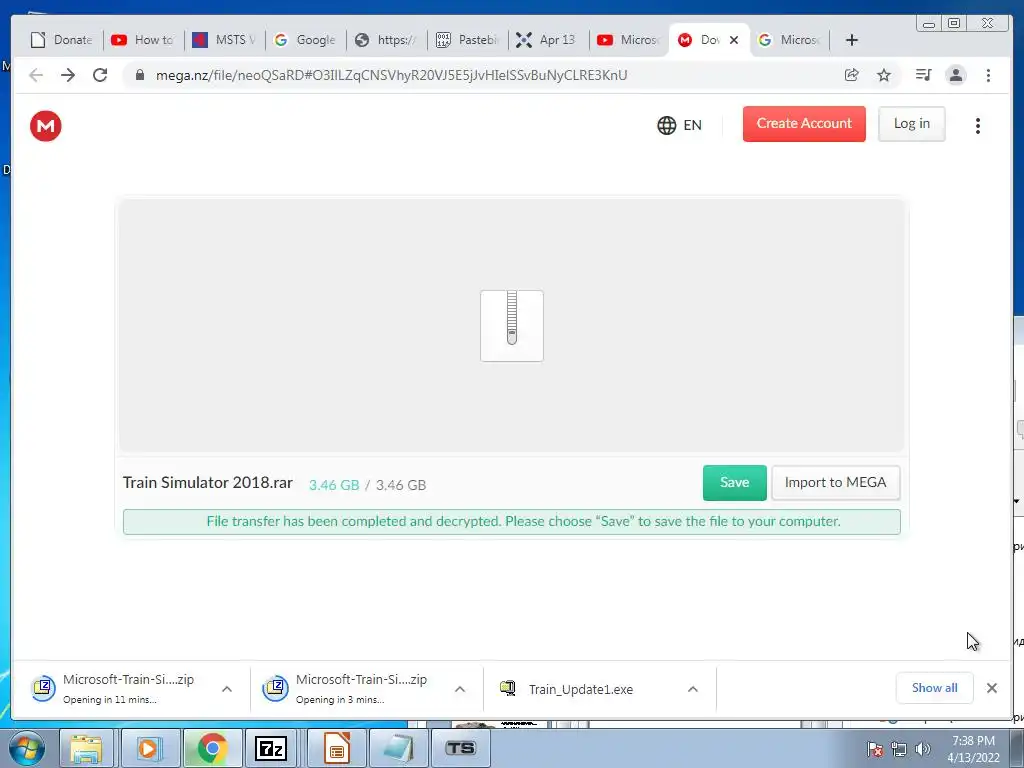Click the zip archive file thumbnail
The height and width of the screenshot is (768, 1024).
[512, 326]
